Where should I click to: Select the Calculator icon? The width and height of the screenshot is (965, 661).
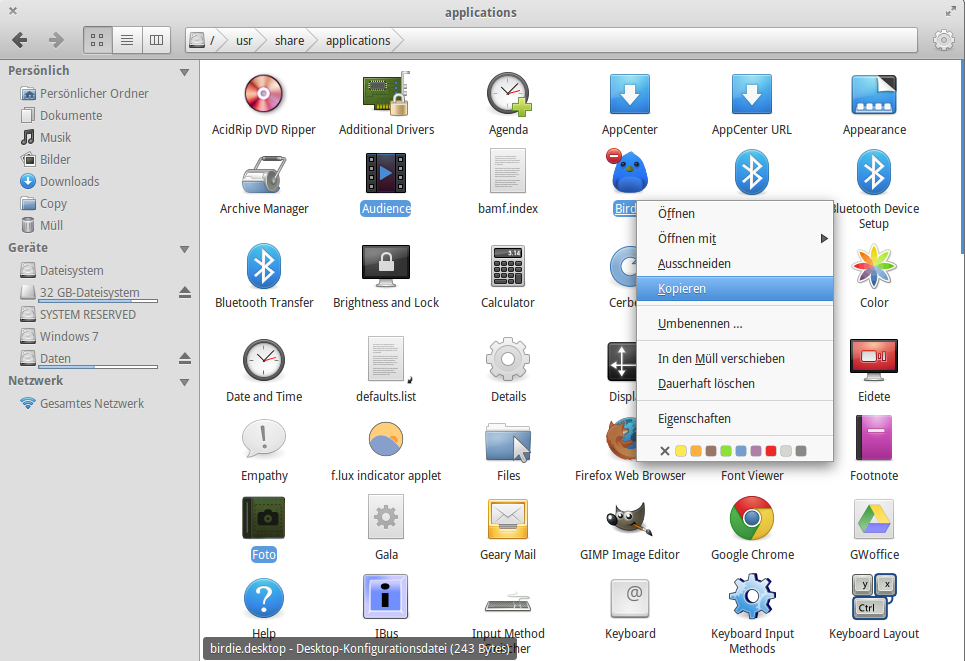click(508, 266)
